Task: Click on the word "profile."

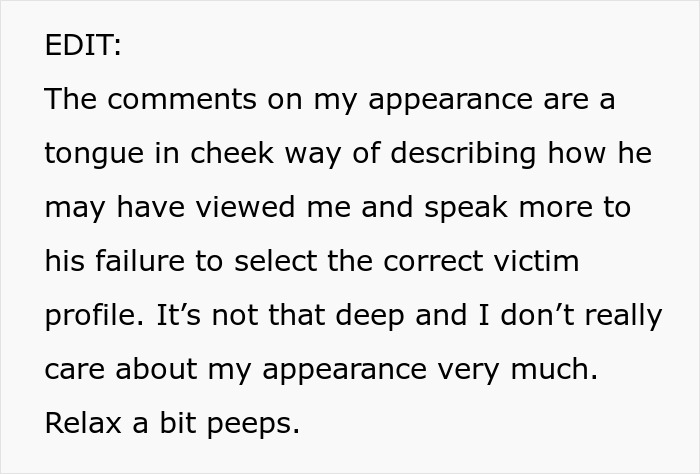Action: tap(95, 316)
